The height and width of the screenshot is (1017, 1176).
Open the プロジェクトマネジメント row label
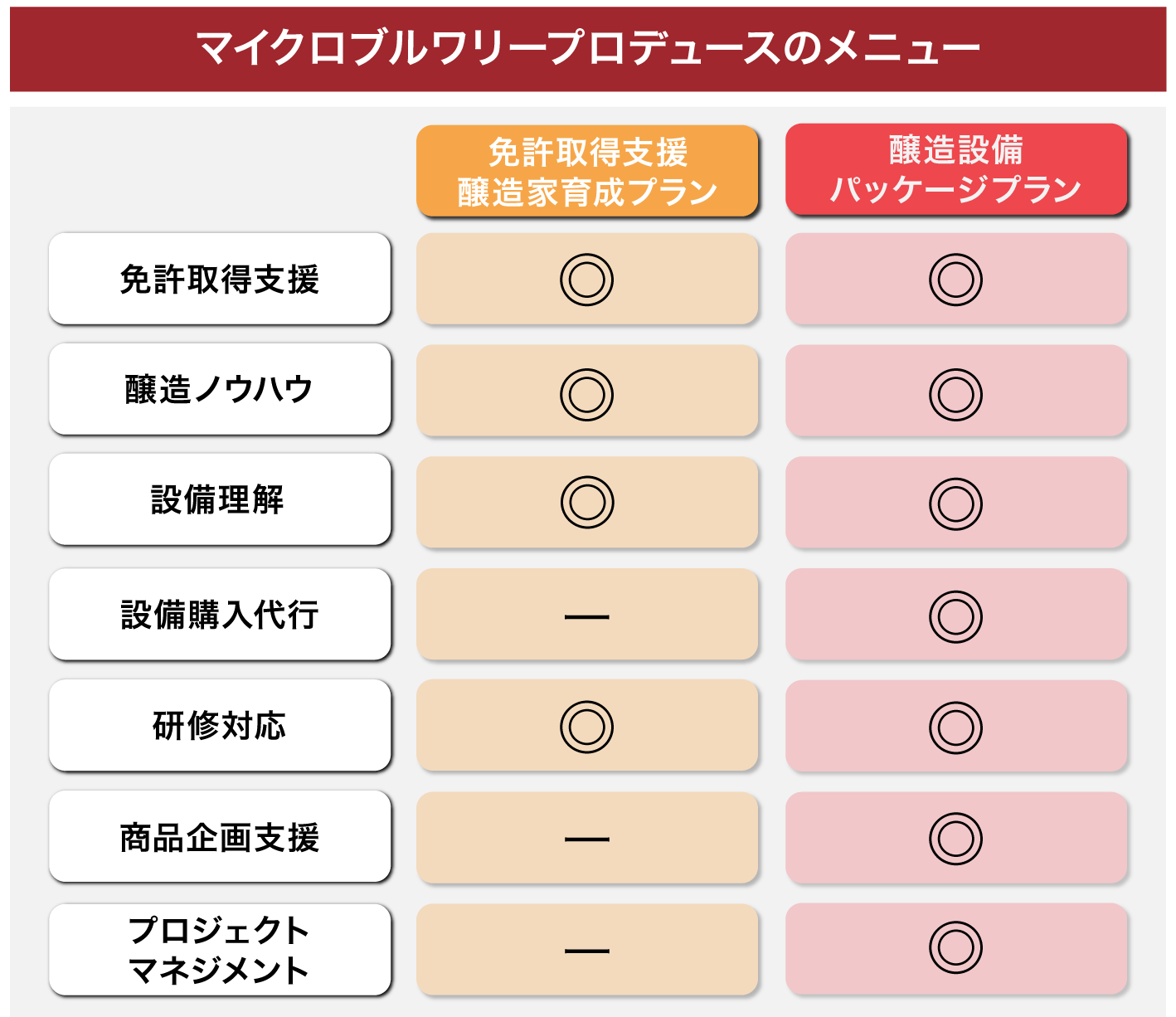coord(220,950)
